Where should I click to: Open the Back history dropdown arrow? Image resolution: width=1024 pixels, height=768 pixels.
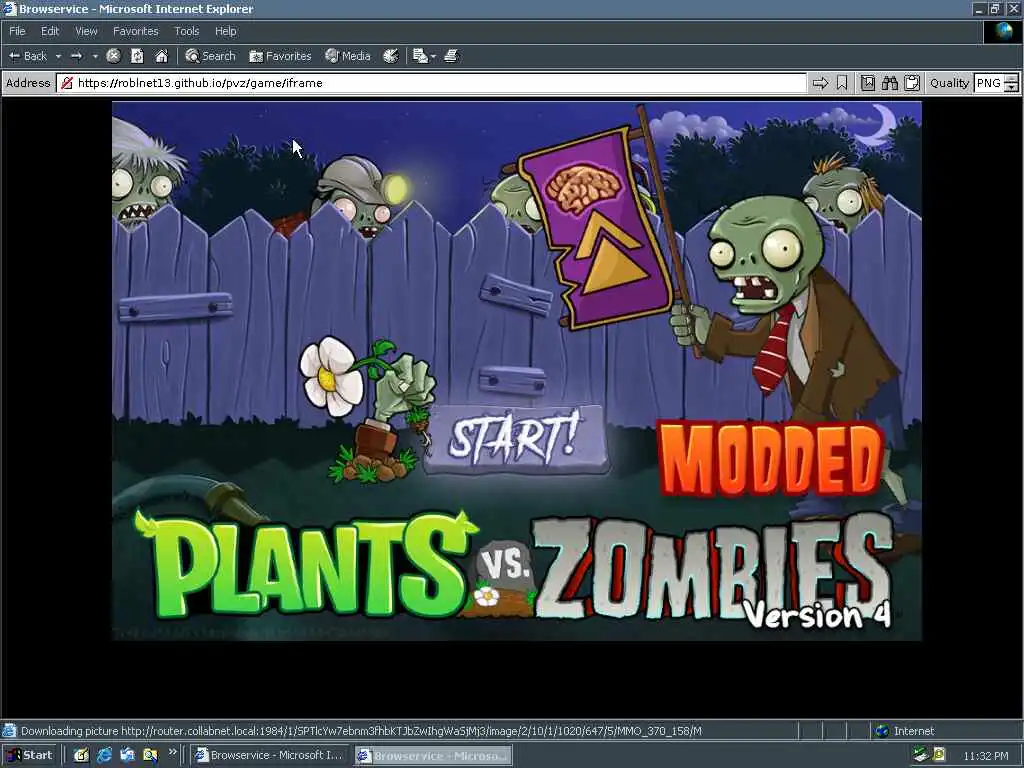tap(58, 57)
